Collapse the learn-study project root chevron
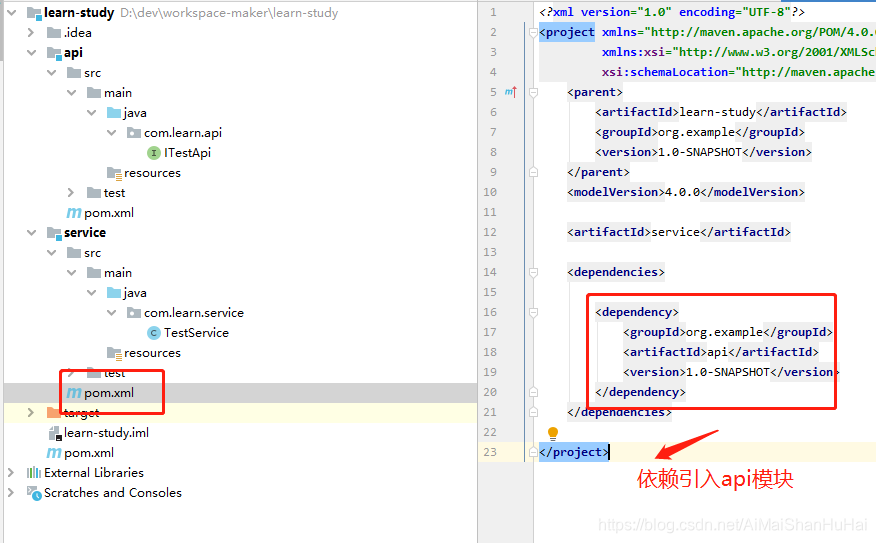Image resolution: width=876 pixels, height=543 pixels. [11, 12]
